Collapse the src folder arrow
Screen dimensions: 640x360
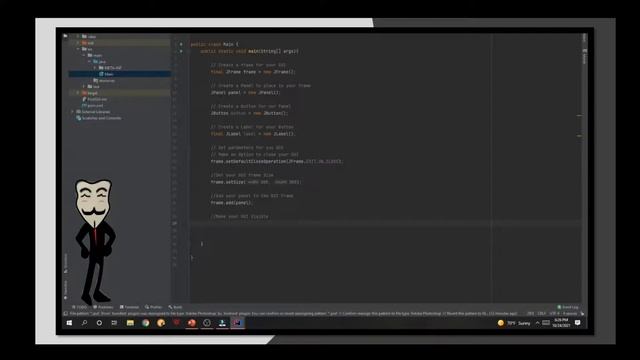point(78,49)
